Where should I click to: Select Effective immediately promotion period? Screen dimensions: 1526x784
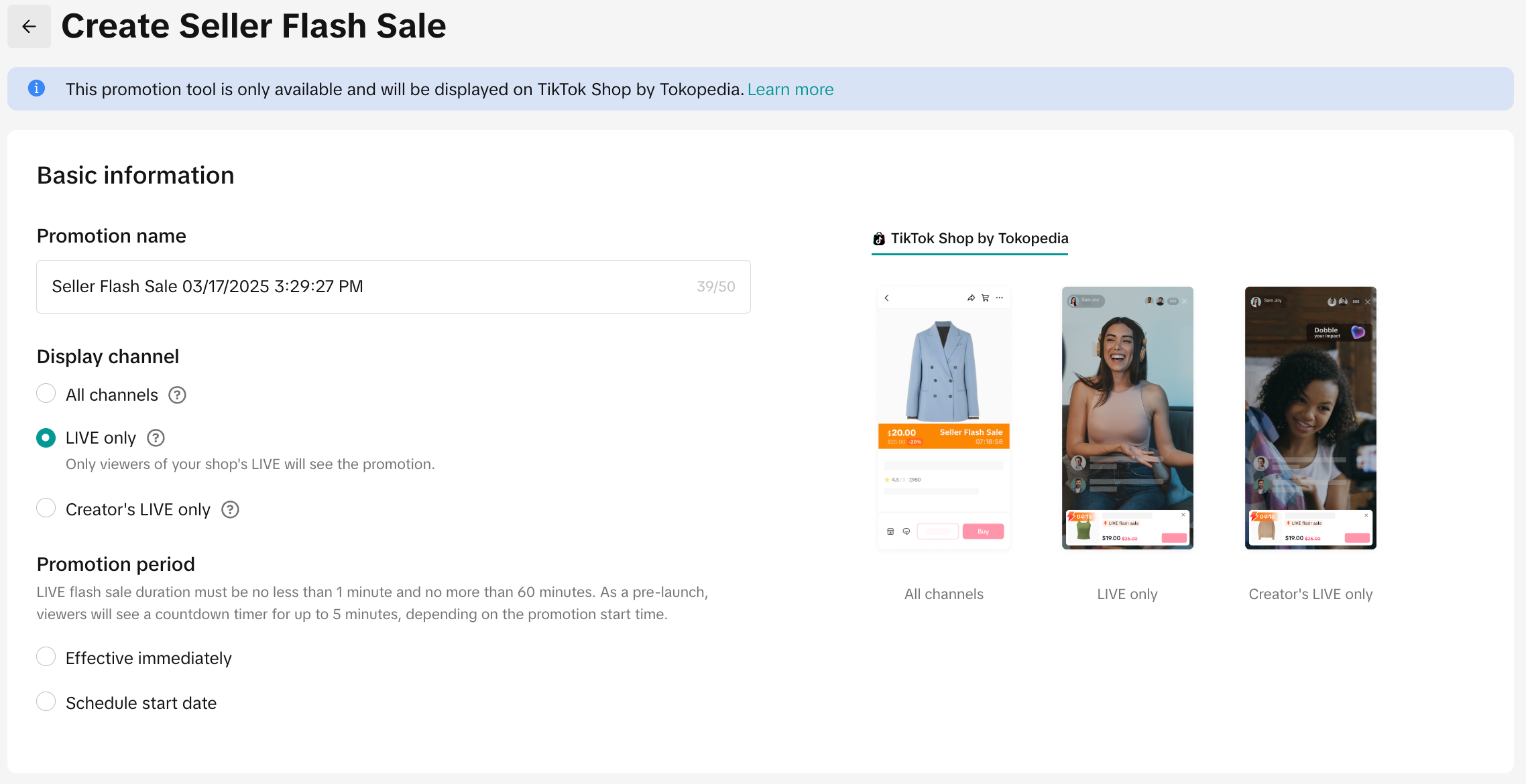[46, 657]
